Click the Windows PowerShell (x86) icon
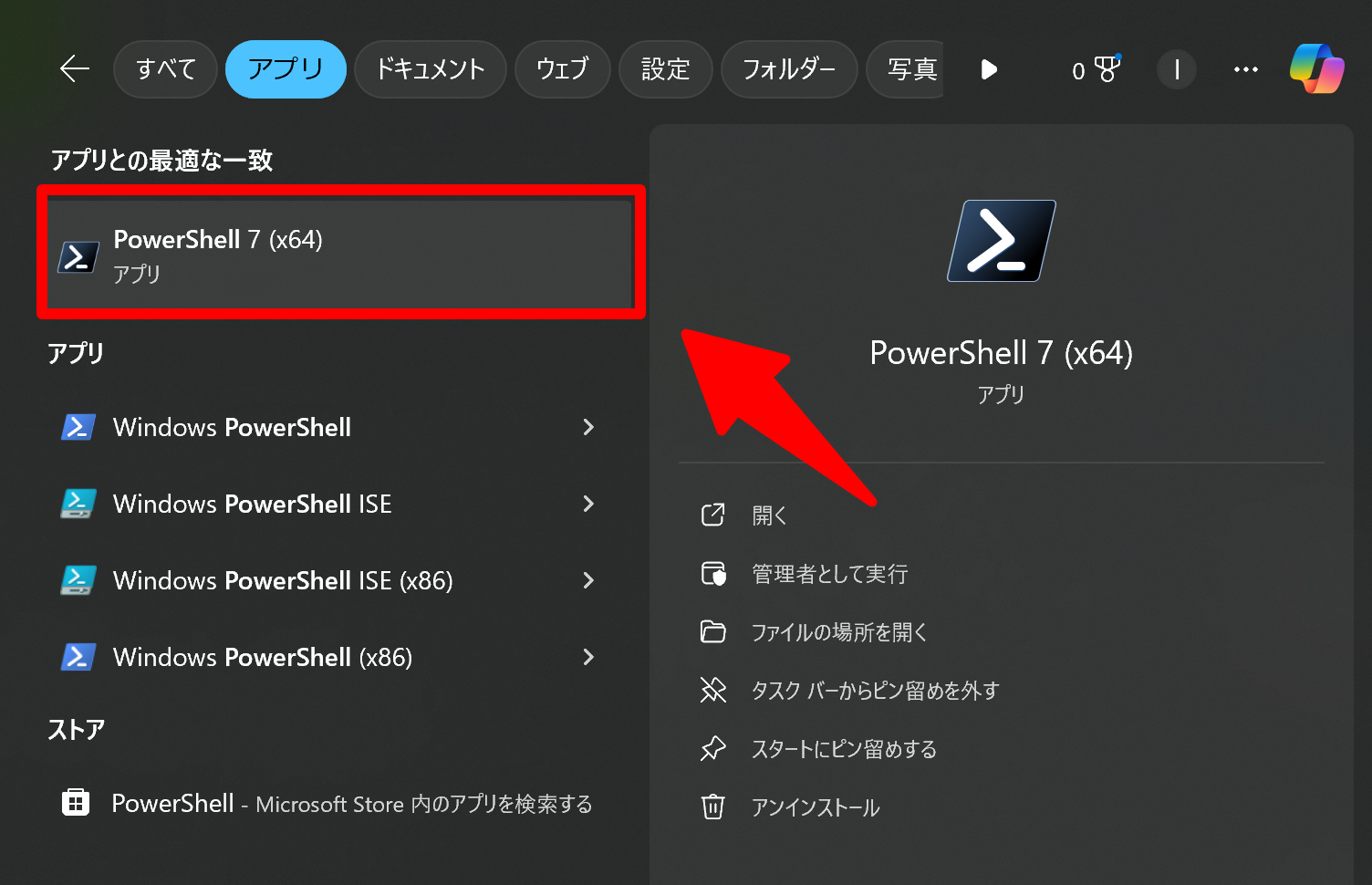The width and height of the screenshot is (1372, 885). (78, 657)
